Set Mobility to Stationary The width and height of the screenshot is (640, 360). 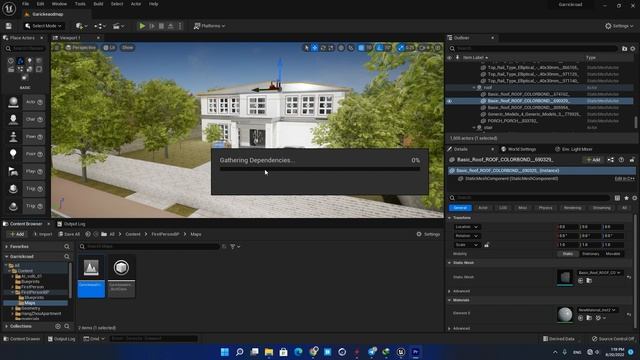[590, 254]
